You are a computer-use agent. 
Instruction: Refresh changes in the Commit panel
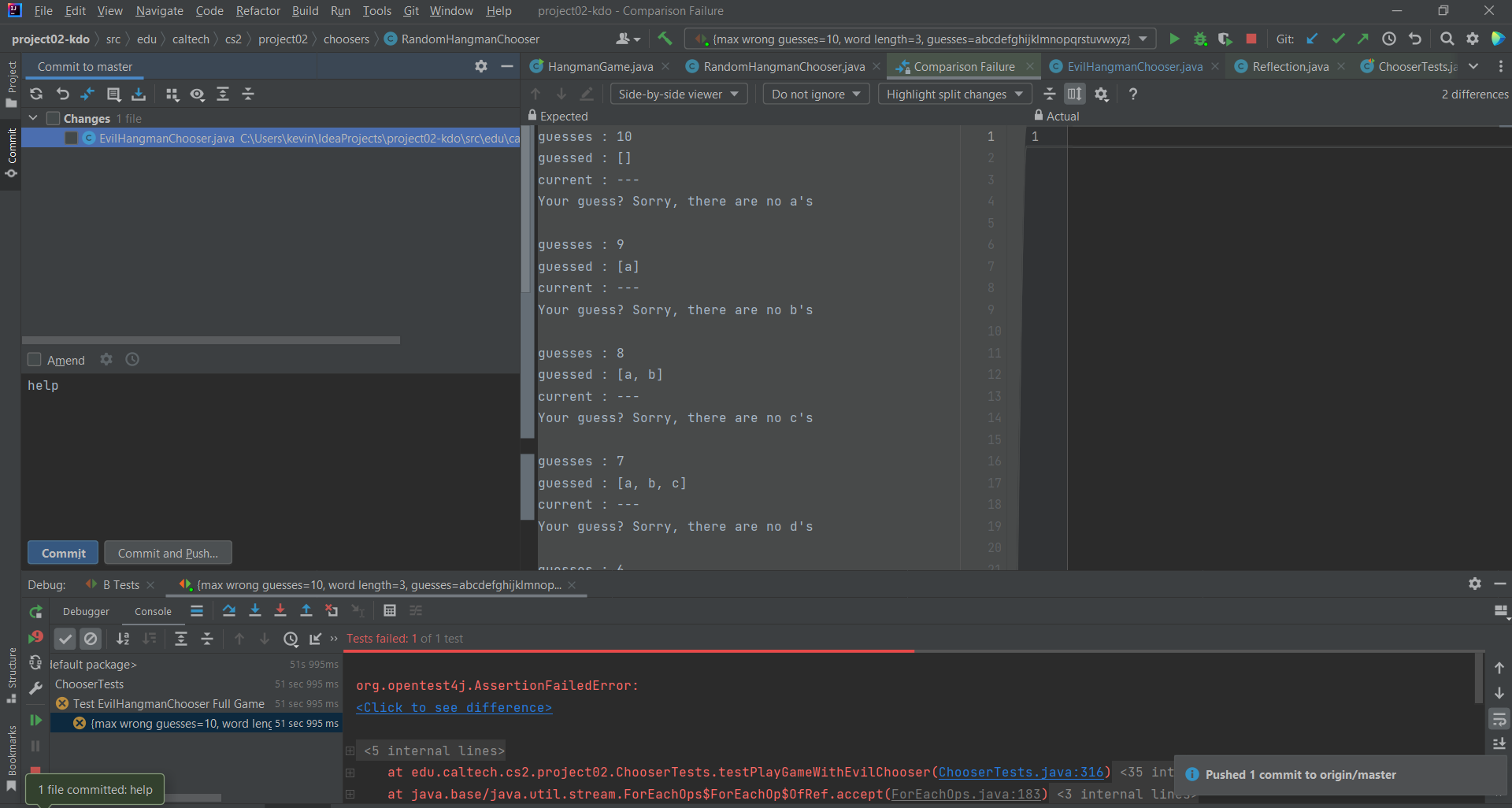36,95
